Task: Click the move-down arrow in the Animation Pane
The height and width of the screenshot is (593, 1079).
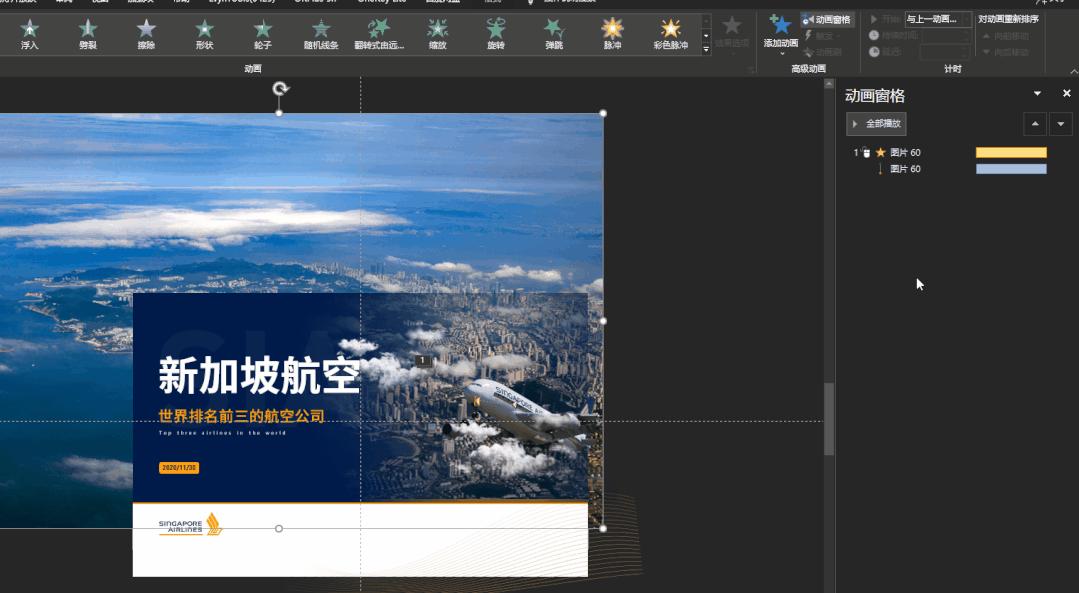Action: tap(1060, 124)
